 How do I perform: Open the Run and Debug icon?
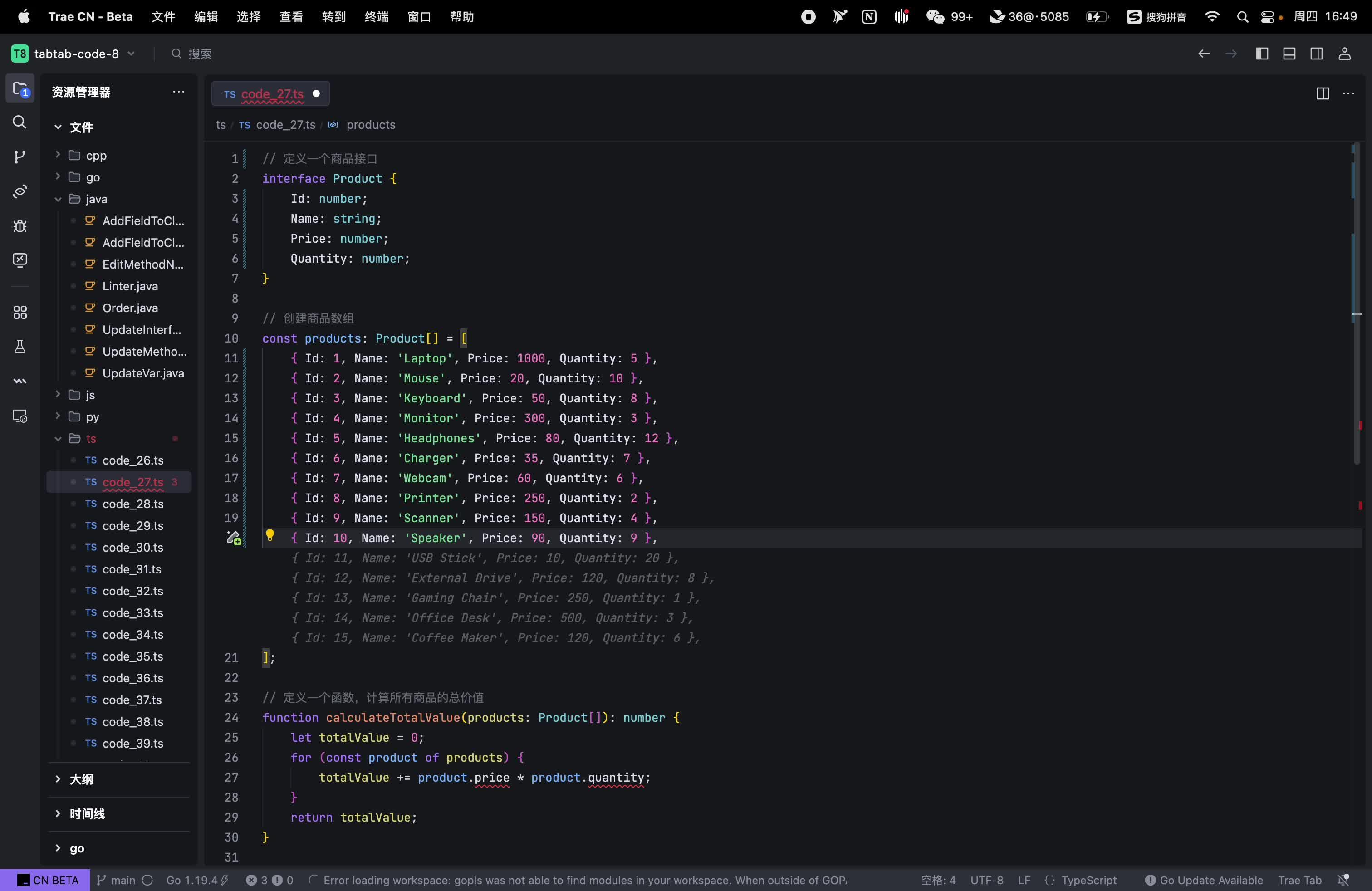click(20, 226)
